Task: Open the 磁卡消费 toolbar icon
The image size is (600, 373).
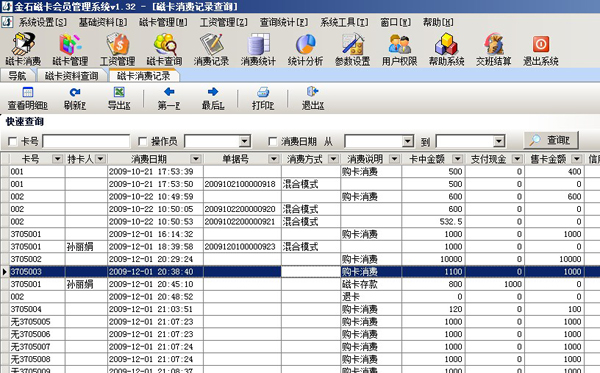Action: (23, 44)
